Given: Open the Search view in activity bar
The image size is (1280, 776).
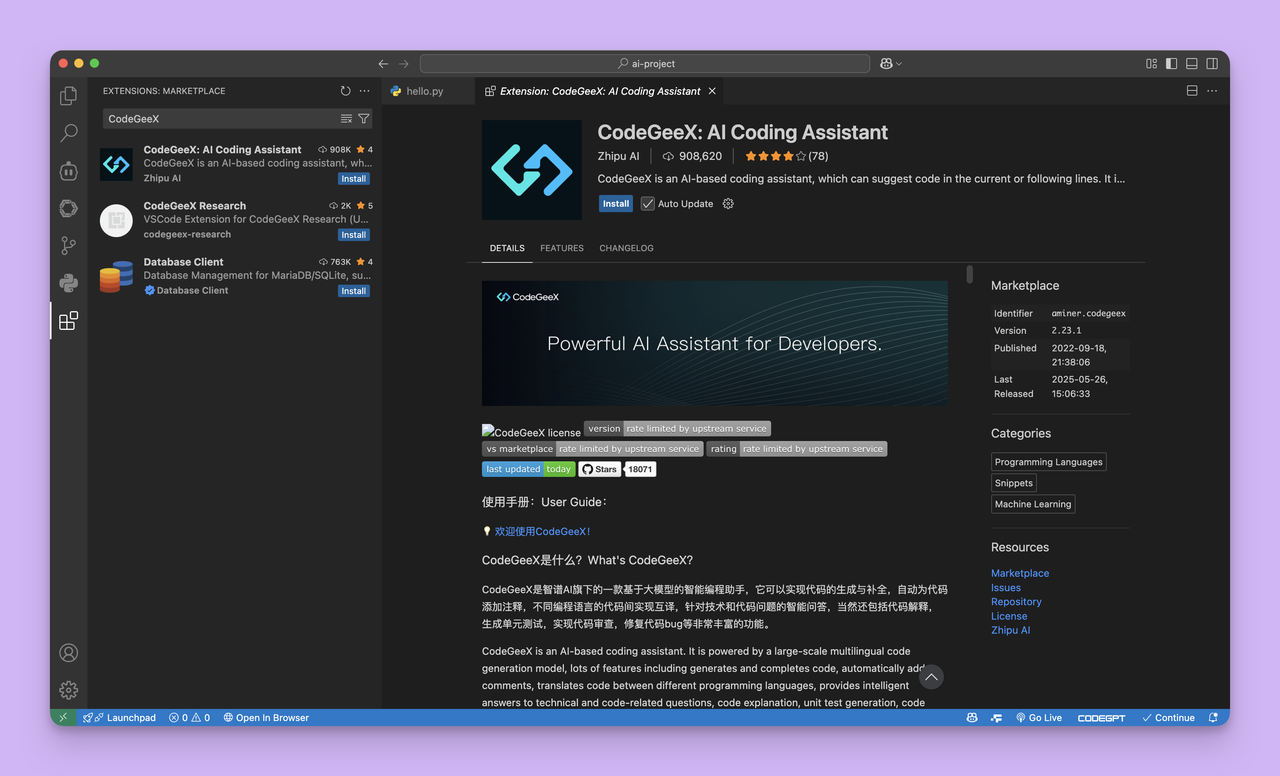Looking at the screenshot, I should tap(68, 133).
